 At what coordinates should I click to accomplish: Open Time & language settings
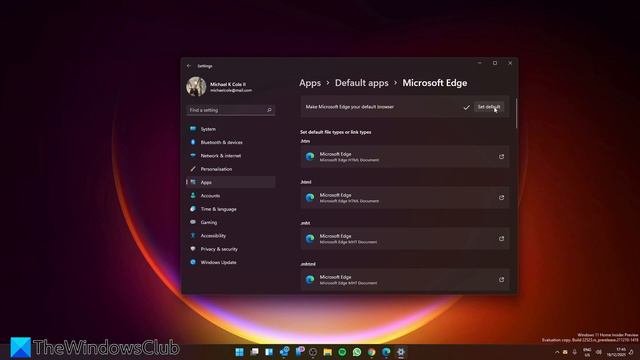point(231,209)
